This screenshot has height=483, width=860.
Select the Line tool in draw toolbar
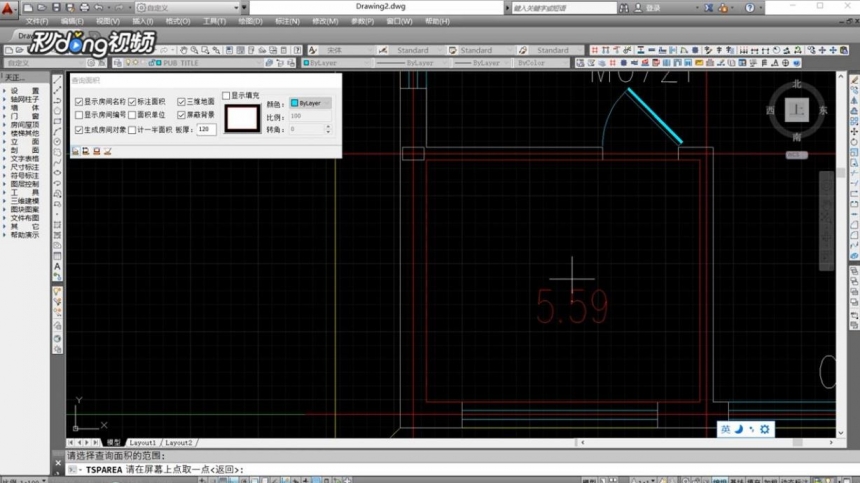(x=58, y=79)
